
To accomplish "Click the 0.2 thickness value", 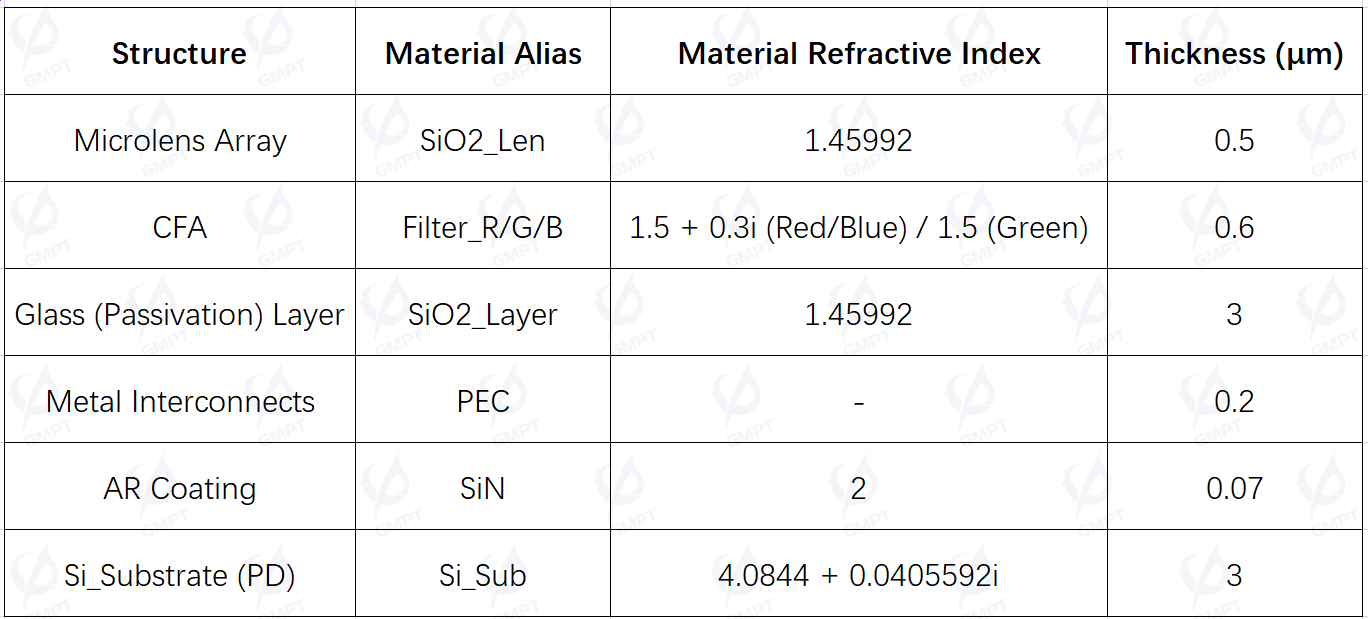I will click(x=1234, y=401).
